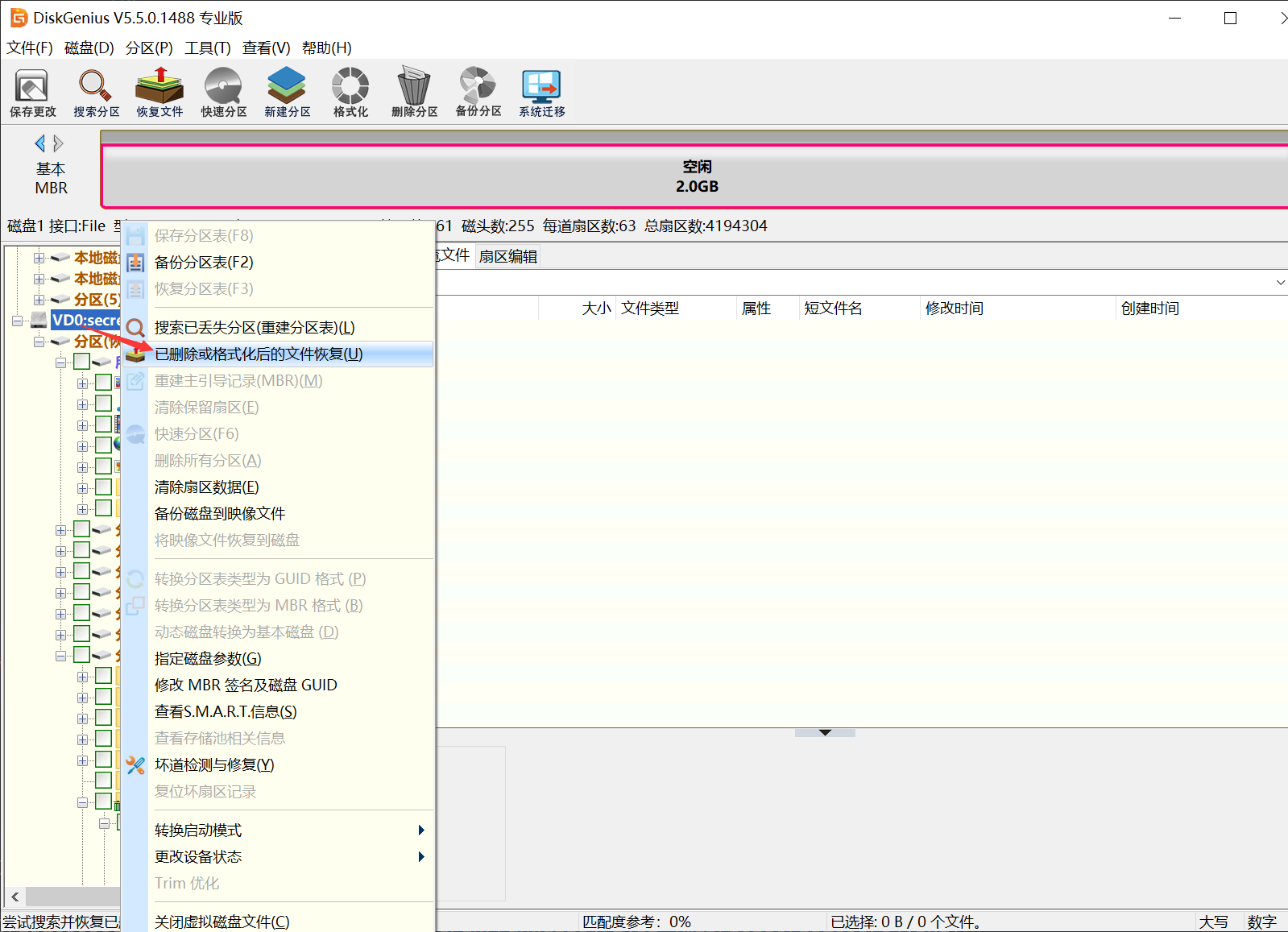This screenshot has height=932, width=1288.
Task: Choose 备份磁盘到映像文件 in context menu
Action: pos(278,514)
